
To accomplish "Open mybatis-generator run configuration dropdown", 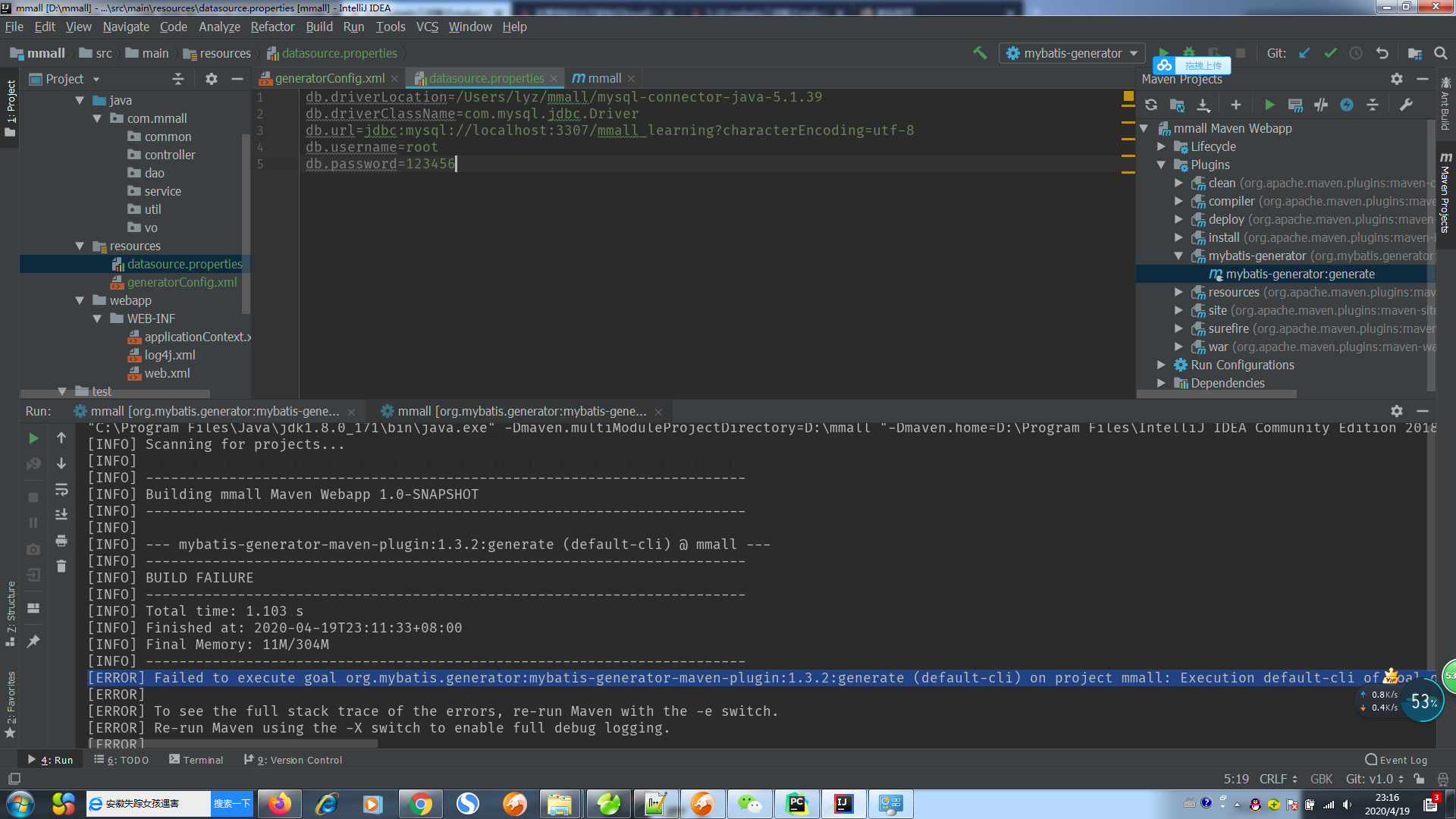I will point(1072,53).
